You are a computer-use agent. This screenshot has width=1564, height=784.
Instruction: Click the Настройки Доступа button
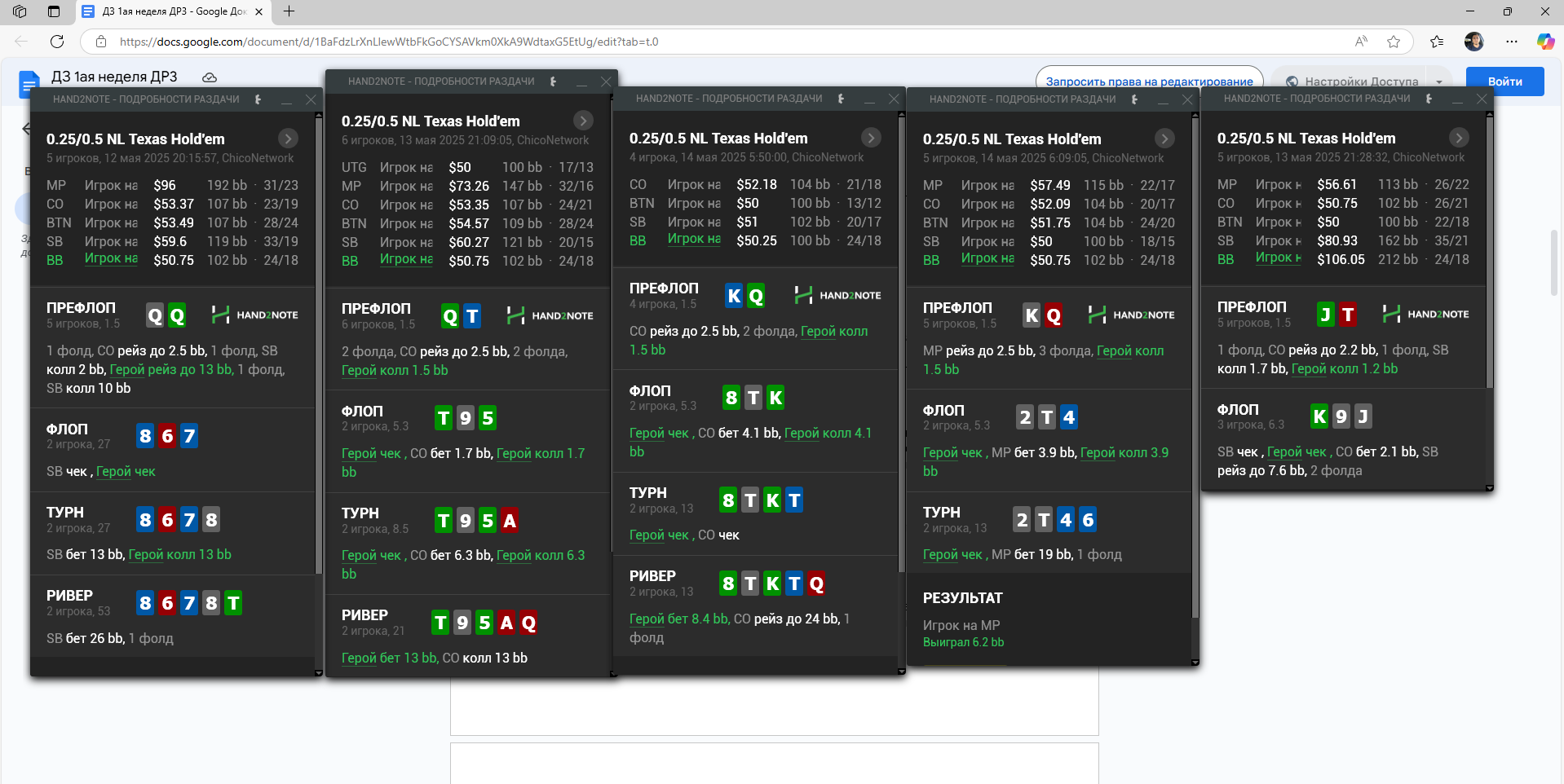[1351, 81]
